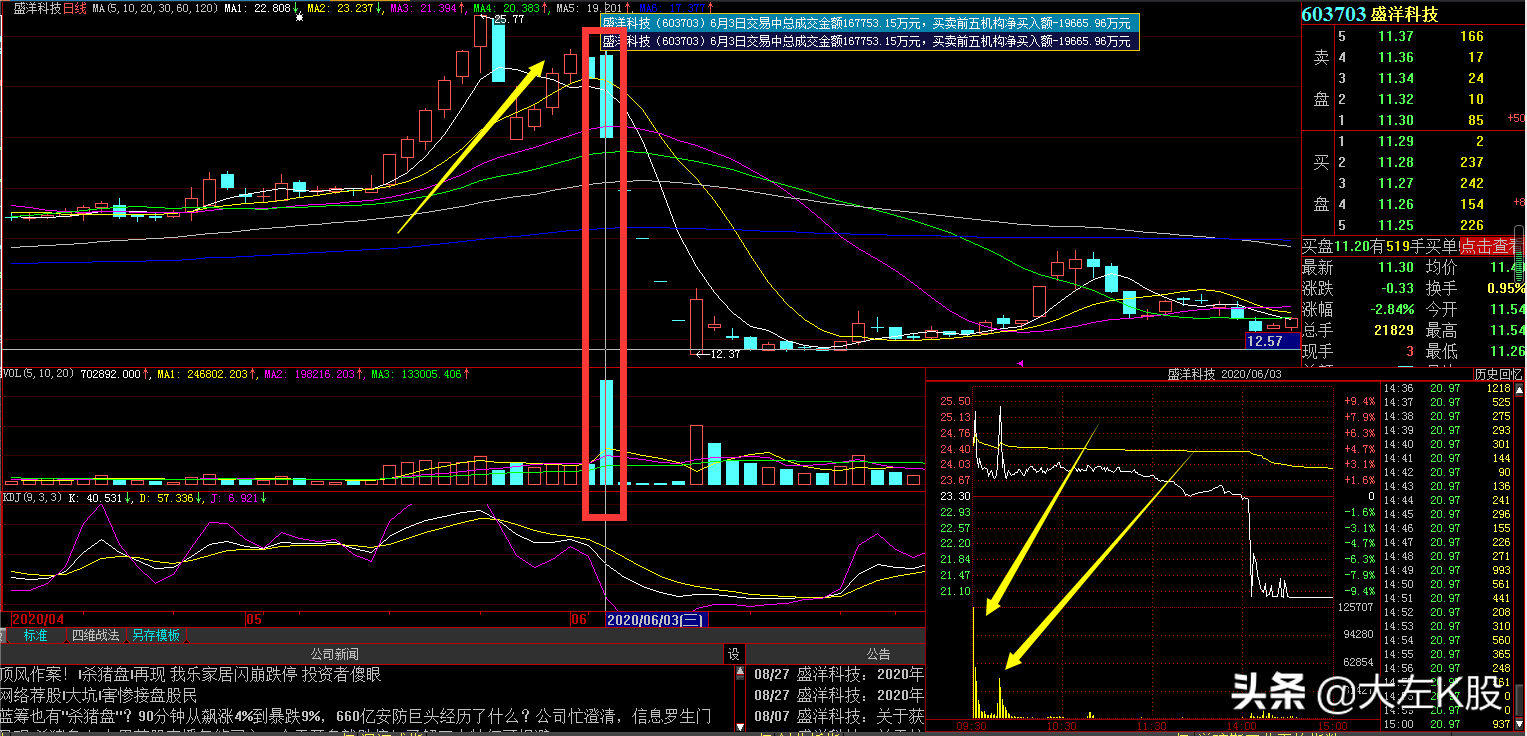Open the 08/07 盛洋科技 announcement
1527x736 pixels.
coord(838,716)
